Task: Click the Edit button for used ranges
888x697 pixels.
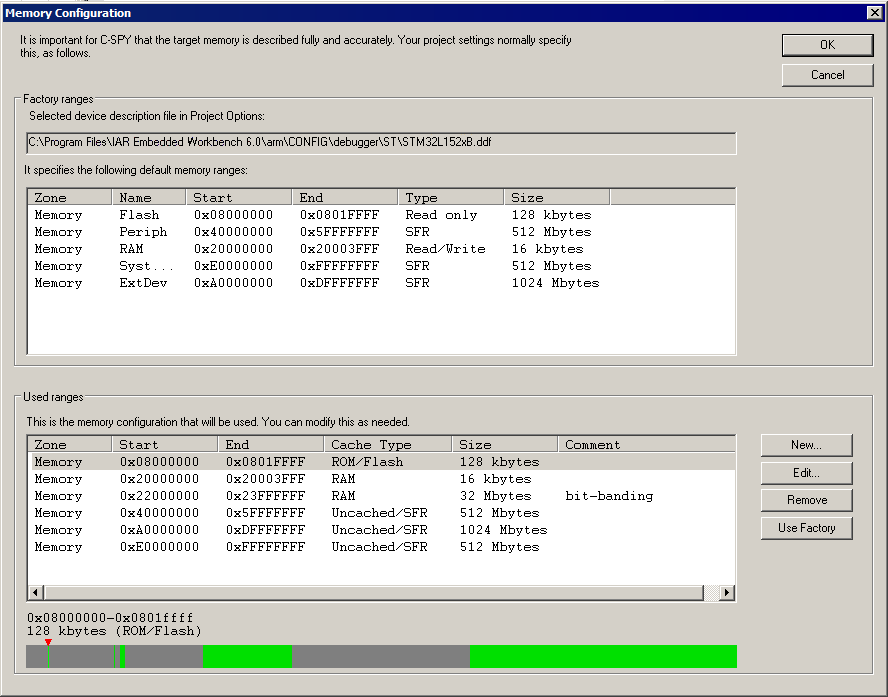Action: tap(806, 472)
